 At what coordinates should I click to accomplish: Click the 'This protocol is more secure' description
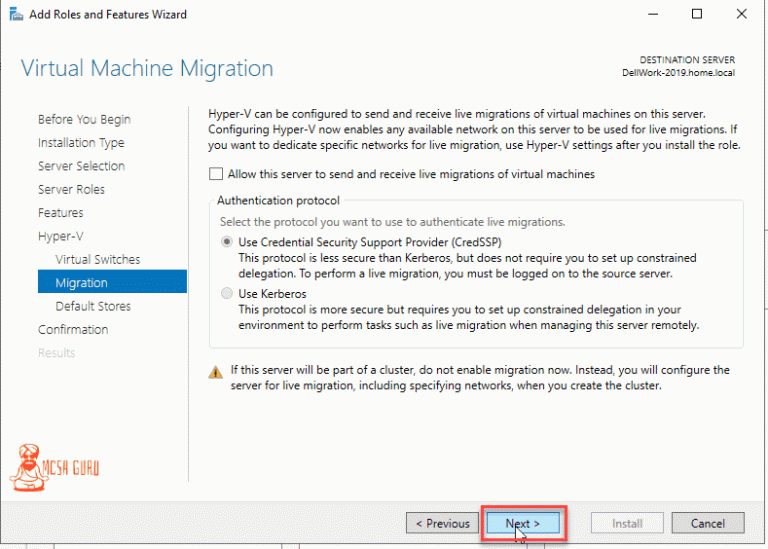coord(469,317)
